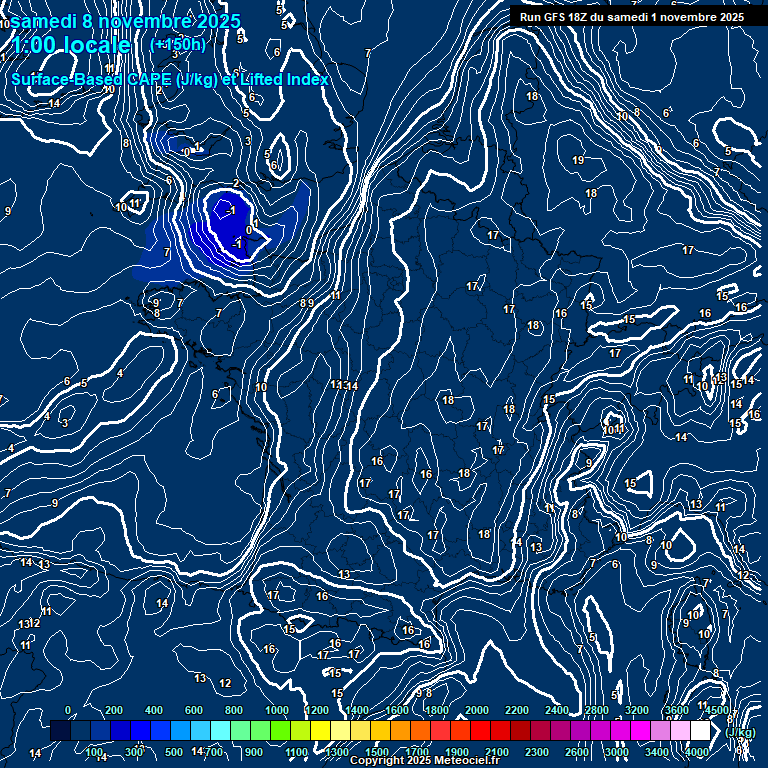Click 'Surface-Based CAPE (J/kg) et Lifted Index' title
The image size is (768, 768).
pos(169,79)
